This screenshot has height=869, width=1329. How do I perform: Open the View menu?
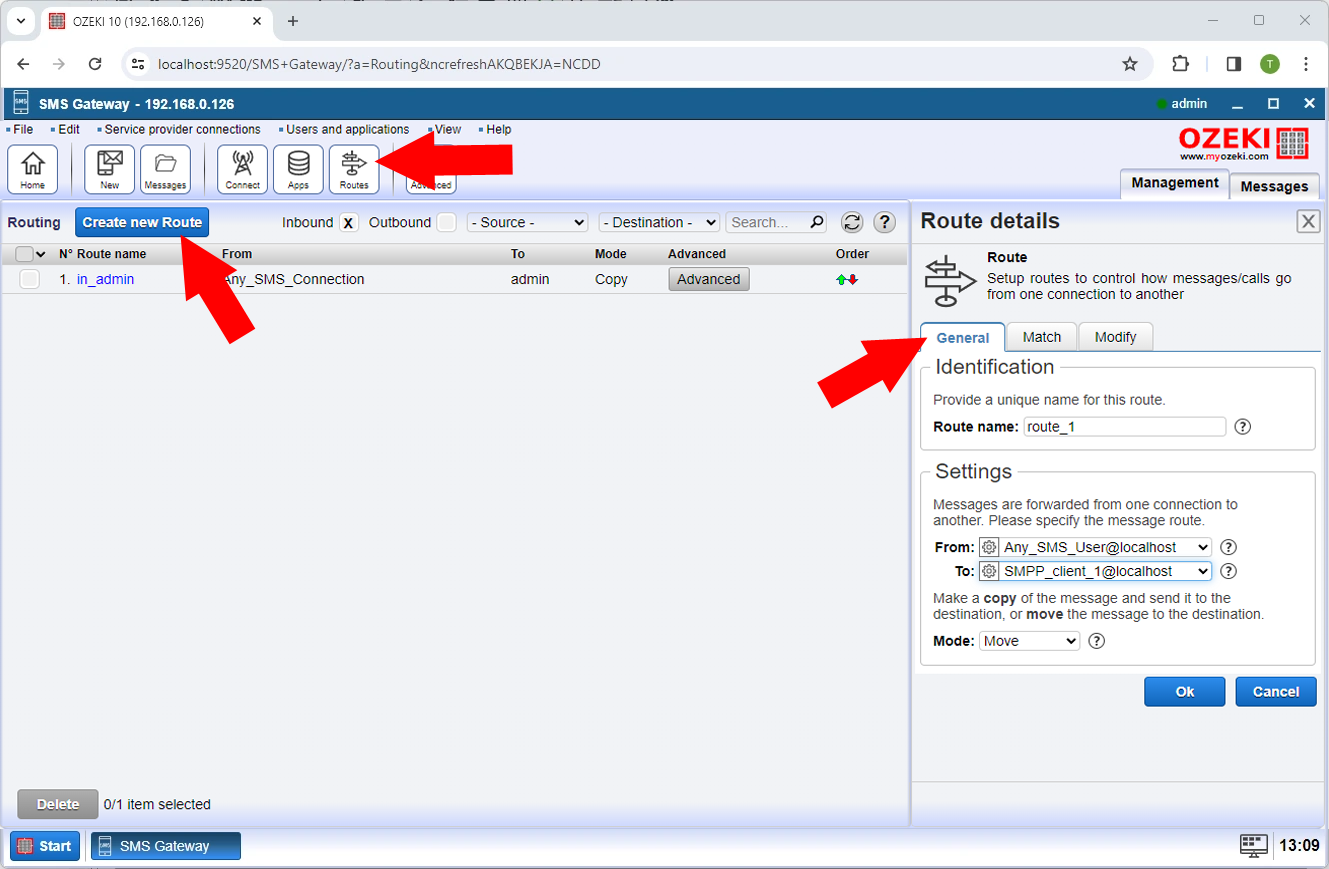click(x=448, y=130)
